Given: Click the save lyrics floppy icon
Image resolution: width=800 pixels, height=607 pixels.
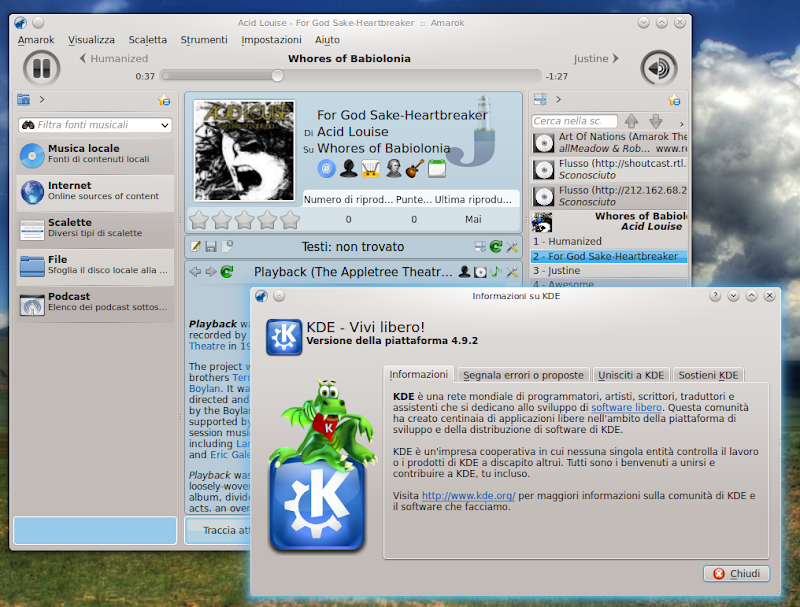Looking at the screenshot, I should pos(211,247).
